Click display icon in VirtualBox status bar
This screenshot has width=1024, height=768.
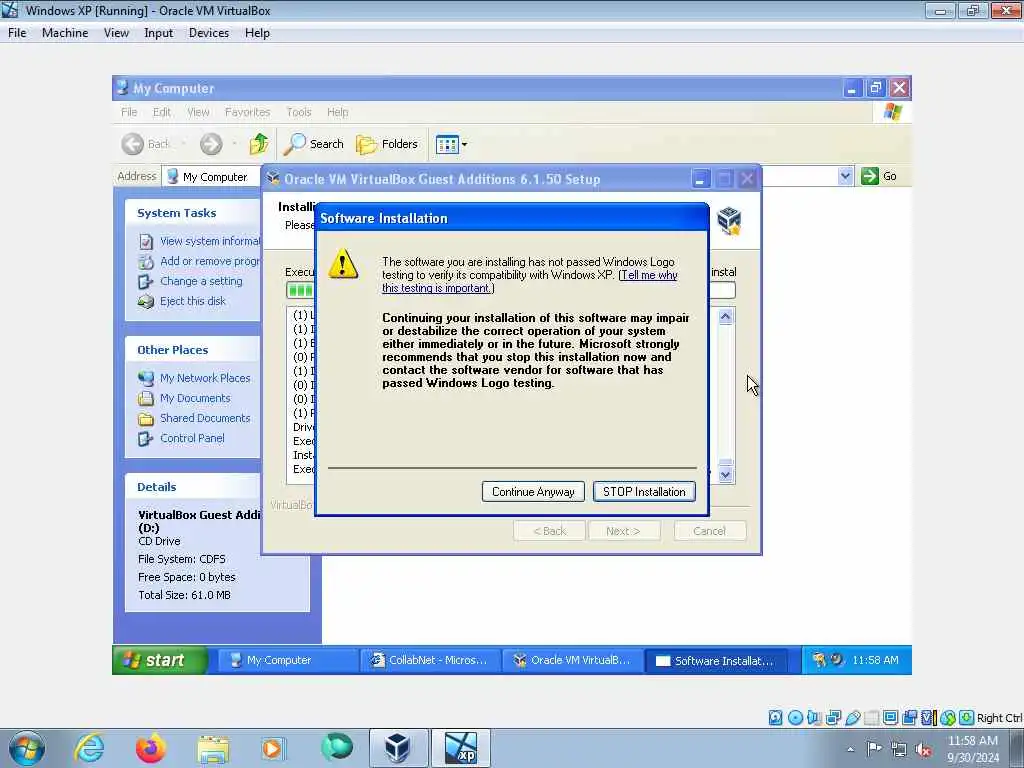click(890, 718)
